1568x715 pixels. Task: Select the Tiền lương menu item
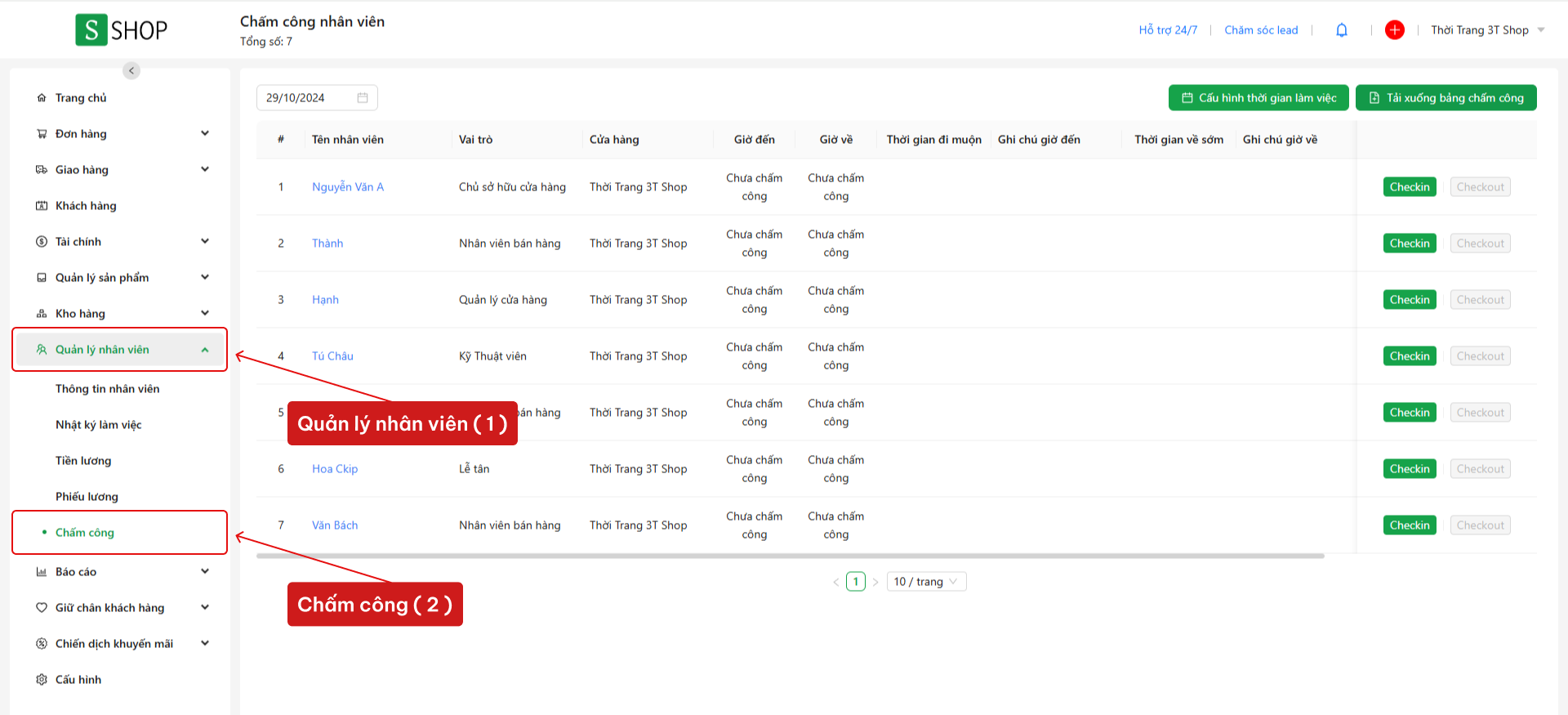83,461
